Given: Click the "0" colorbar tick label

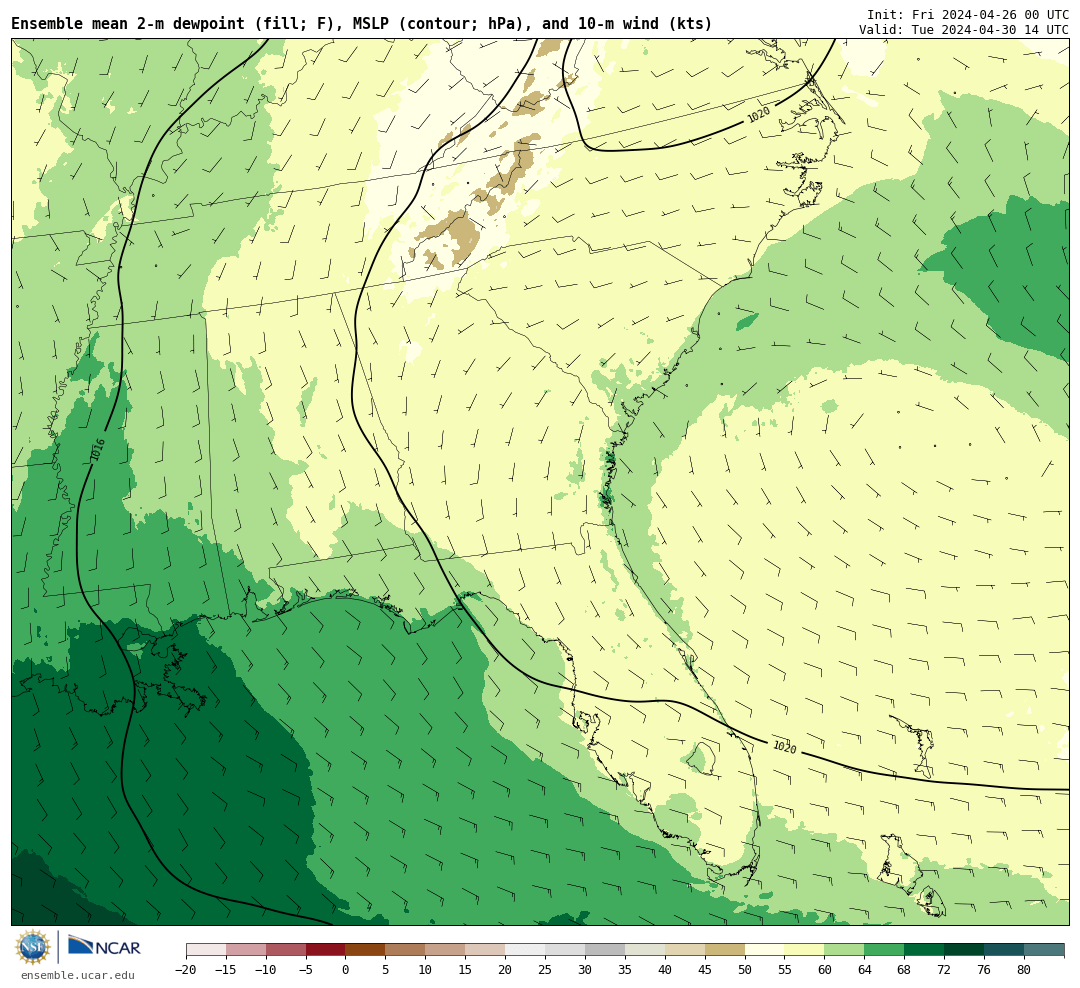Looking at the screenshot, I should 346,970.
